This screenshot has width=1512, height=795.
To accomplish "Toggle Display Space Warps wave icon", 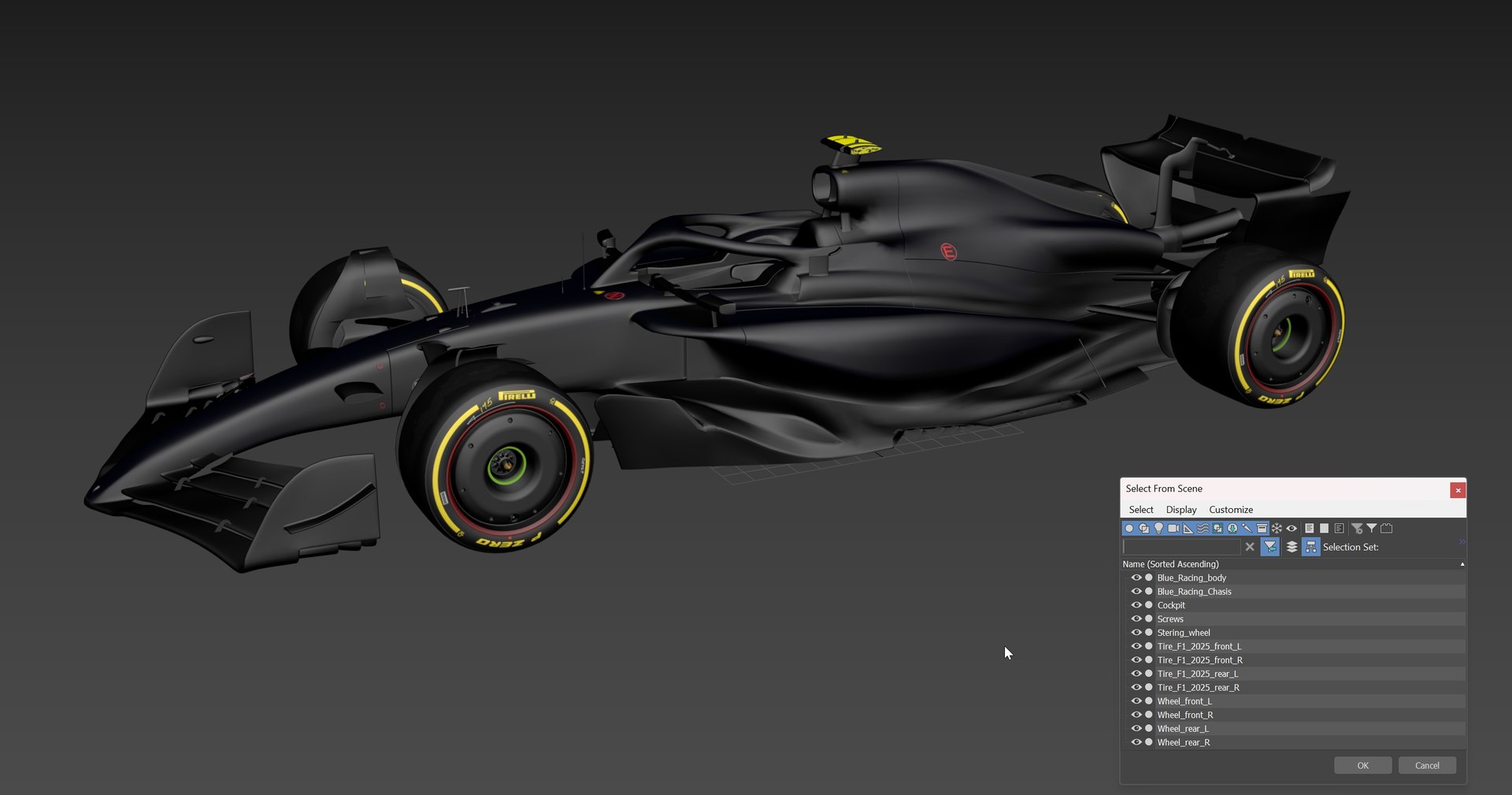I will coord(1203,529).
